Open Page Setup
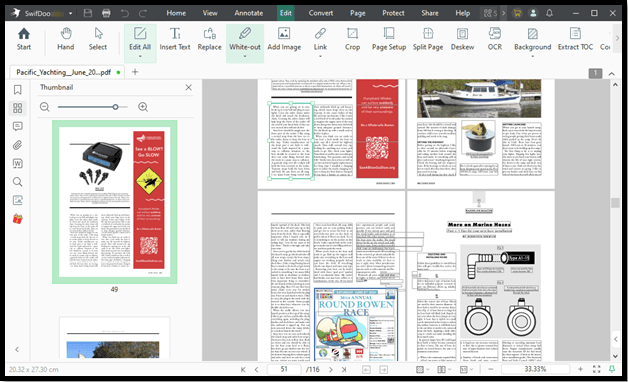This screenshot has width=628, height=382. pos(389,39)
